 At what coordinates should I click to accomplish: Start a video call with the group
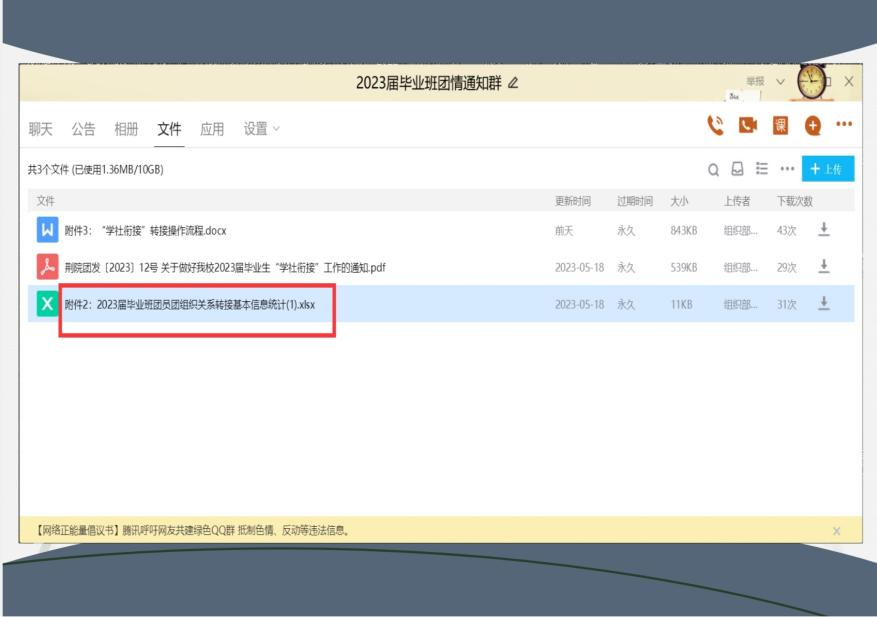(747, 126)
